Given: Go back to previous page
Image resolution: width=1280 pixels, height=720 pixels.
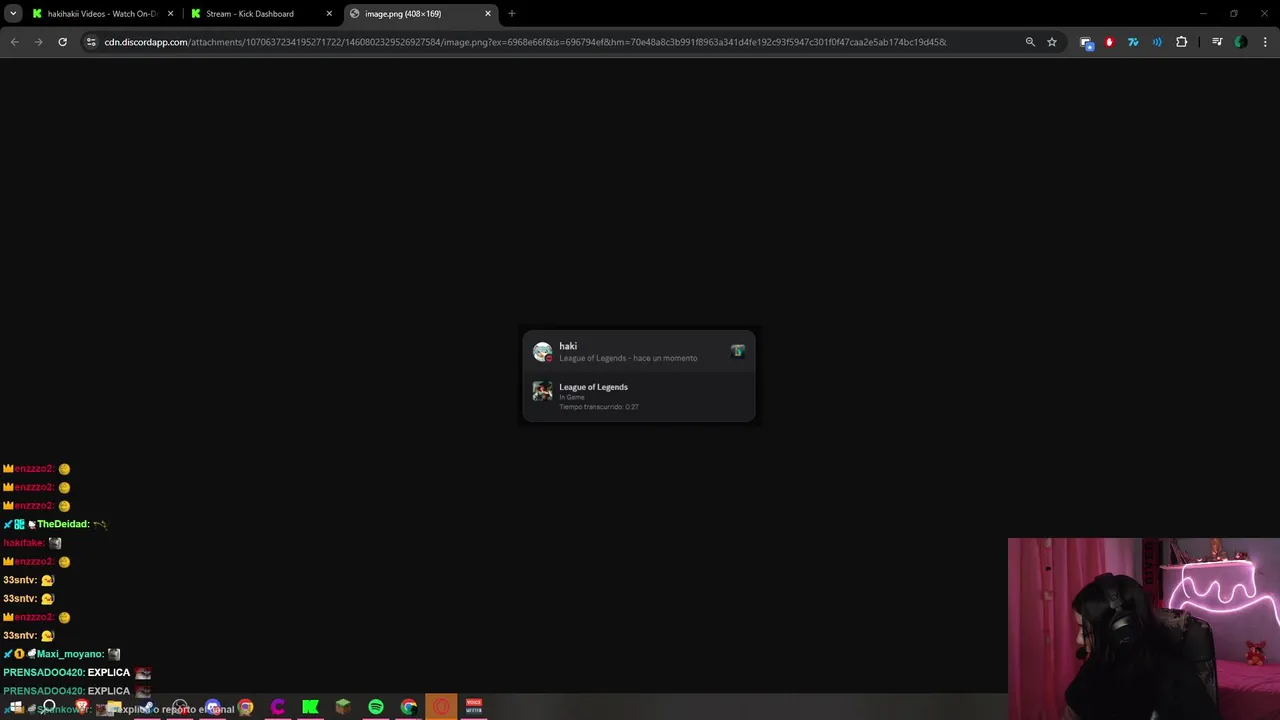Looking at the screenshot, I should (x=14, y=42).
